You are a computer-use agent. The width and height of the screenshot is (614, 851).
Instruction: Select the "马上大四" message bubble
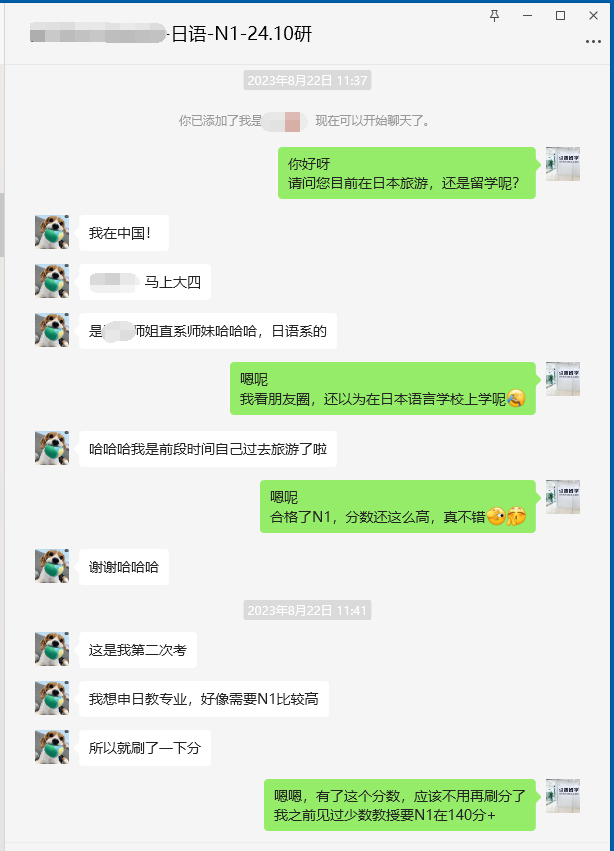tap(145, 282)
